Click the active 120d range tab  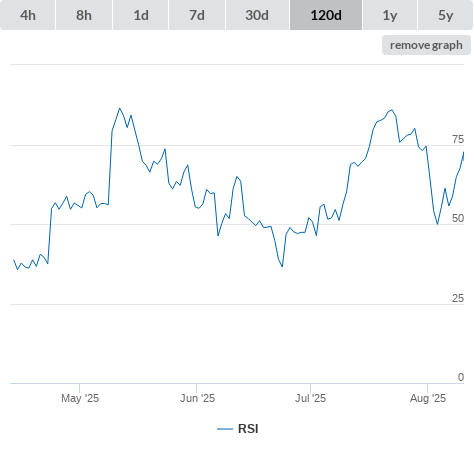326,15
